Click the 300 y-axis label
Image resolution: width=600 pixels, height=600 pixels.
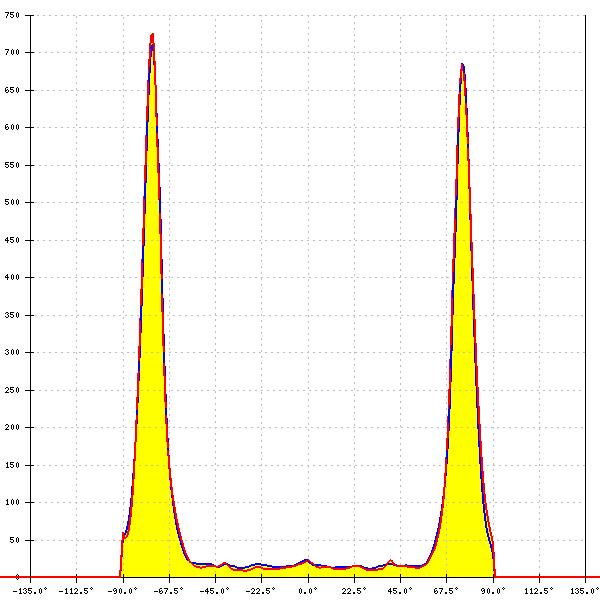click(12, 352)
